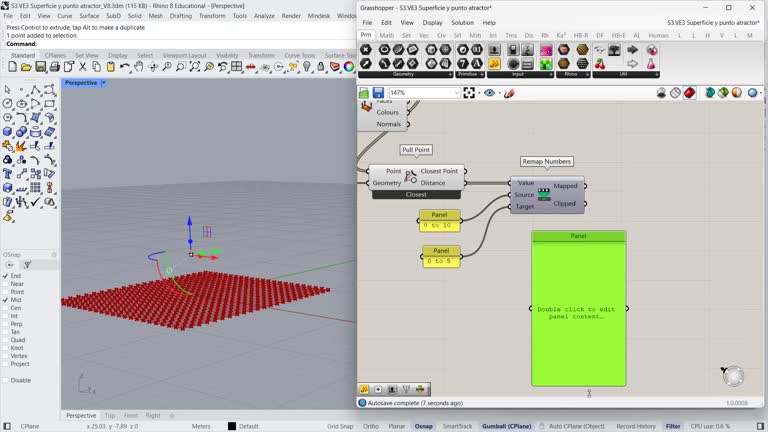This screenshot has height=432, width=768.
Task: Enable the Near osnap checkbox
Action: click(x=5, y=284)
